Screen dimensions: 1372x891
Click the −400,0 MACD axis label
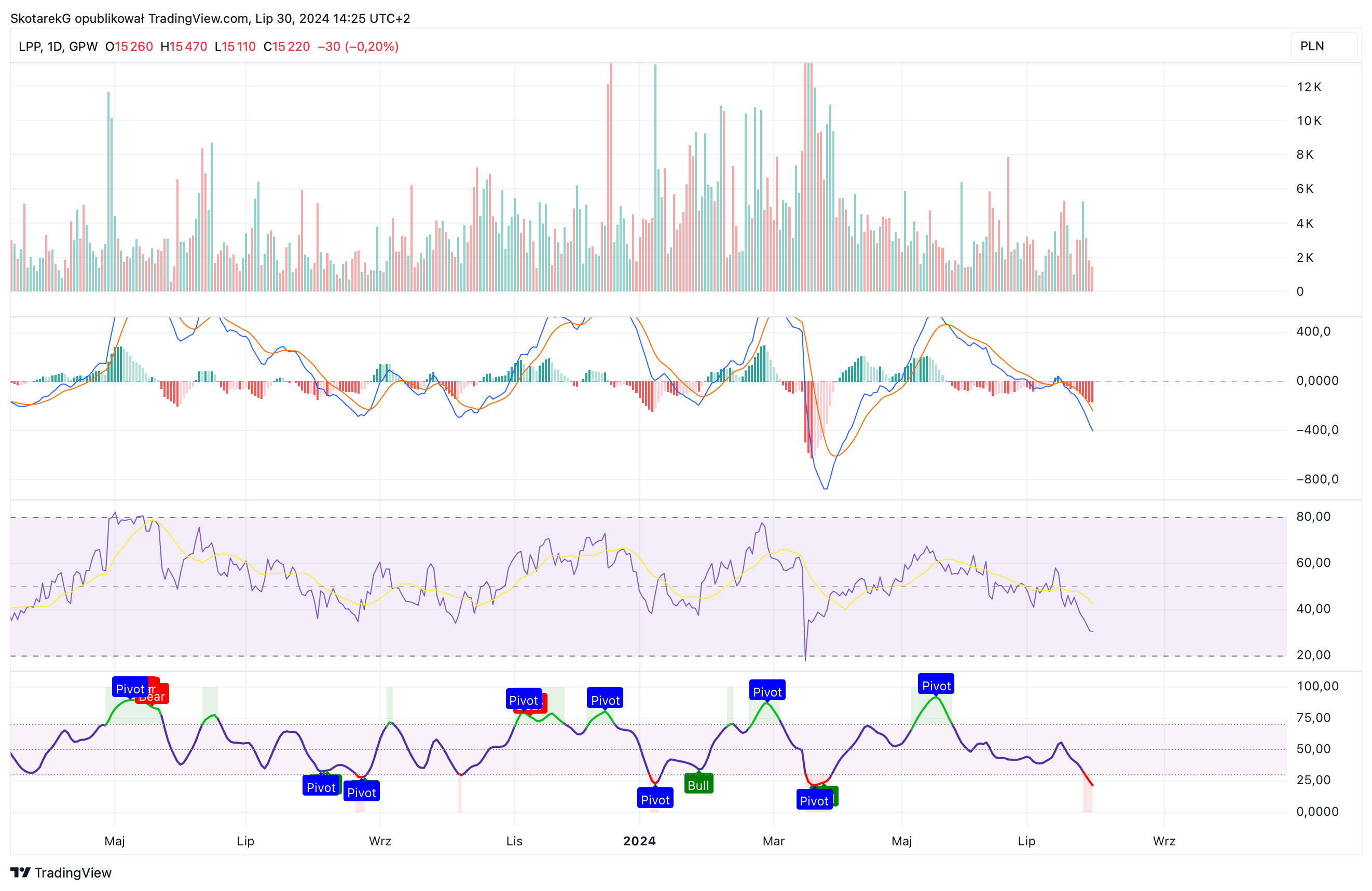(x=1317, y=430)
